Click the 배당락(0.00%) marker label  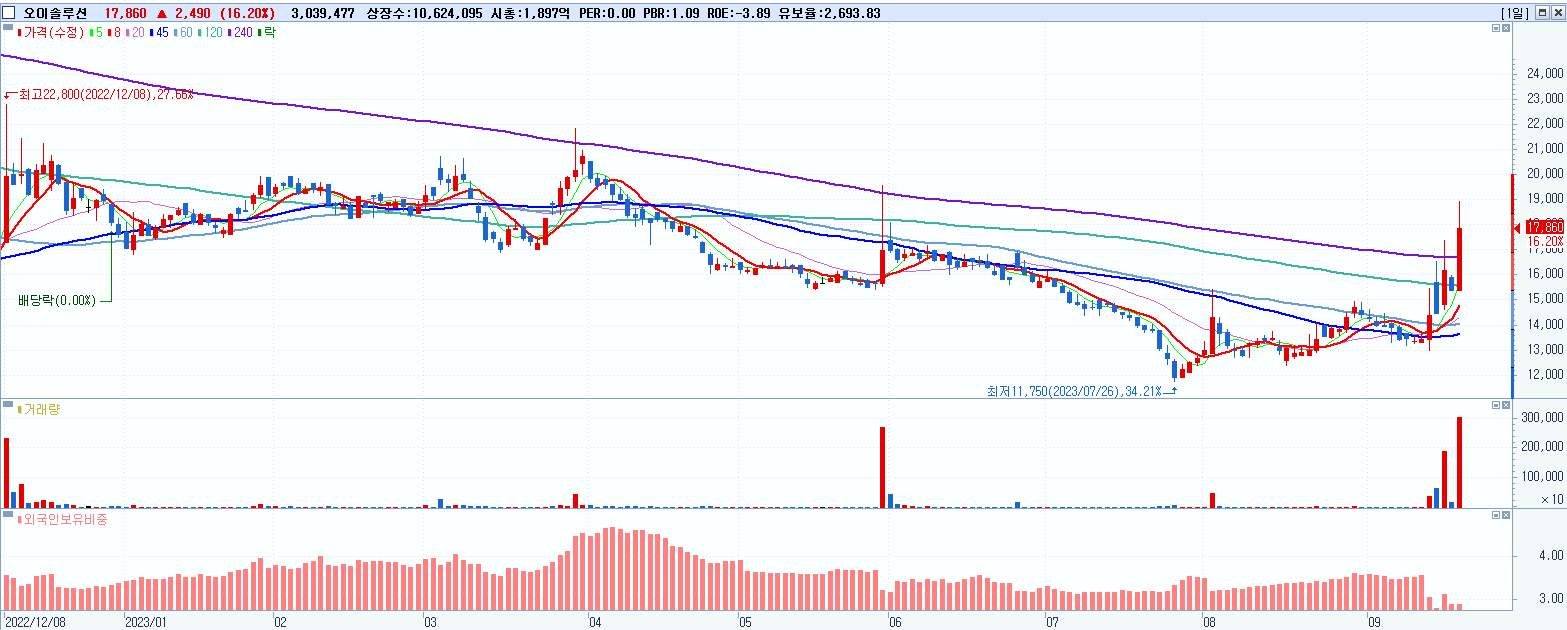point(56,300)
